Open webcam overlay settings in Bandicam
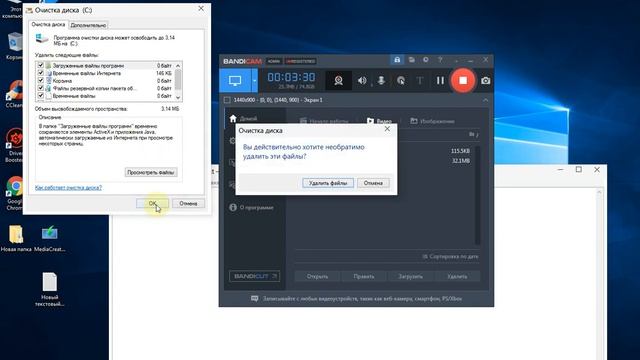Screen dimensions: 640x360 (x=338, y=80)
